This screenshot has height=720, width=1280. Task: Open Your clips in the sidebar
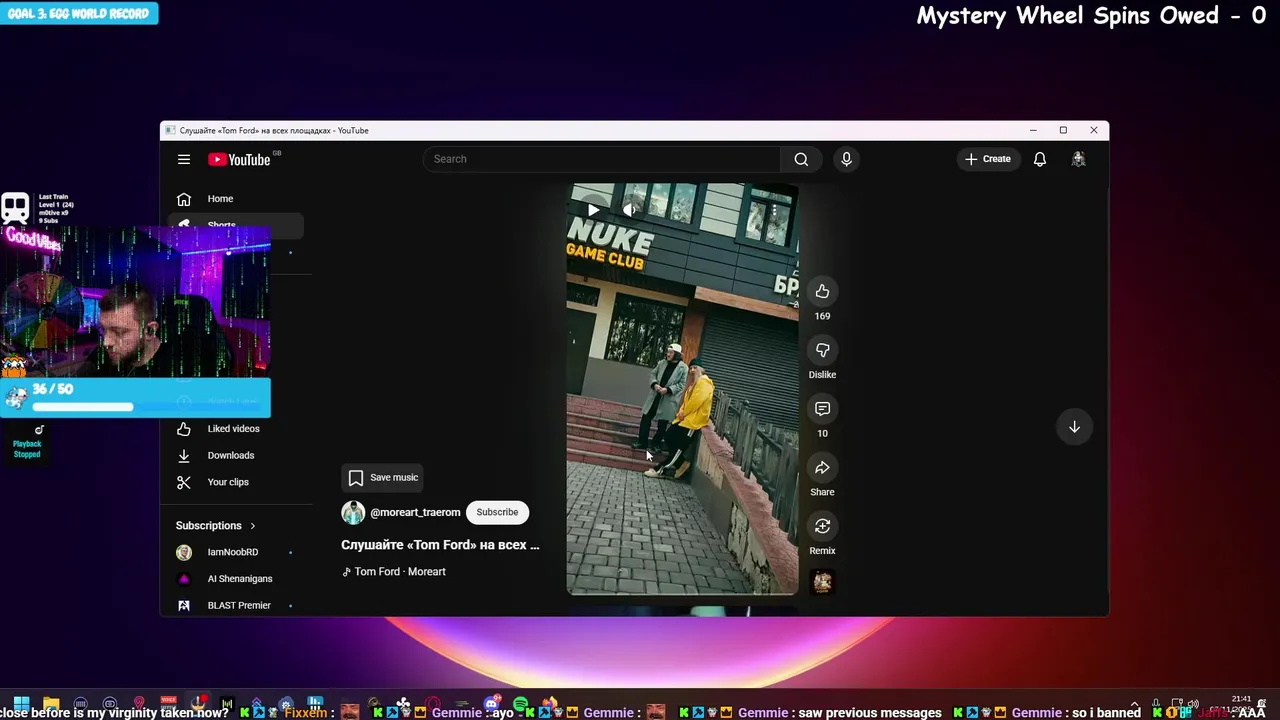pyautogui.click(x=236, y=482)
